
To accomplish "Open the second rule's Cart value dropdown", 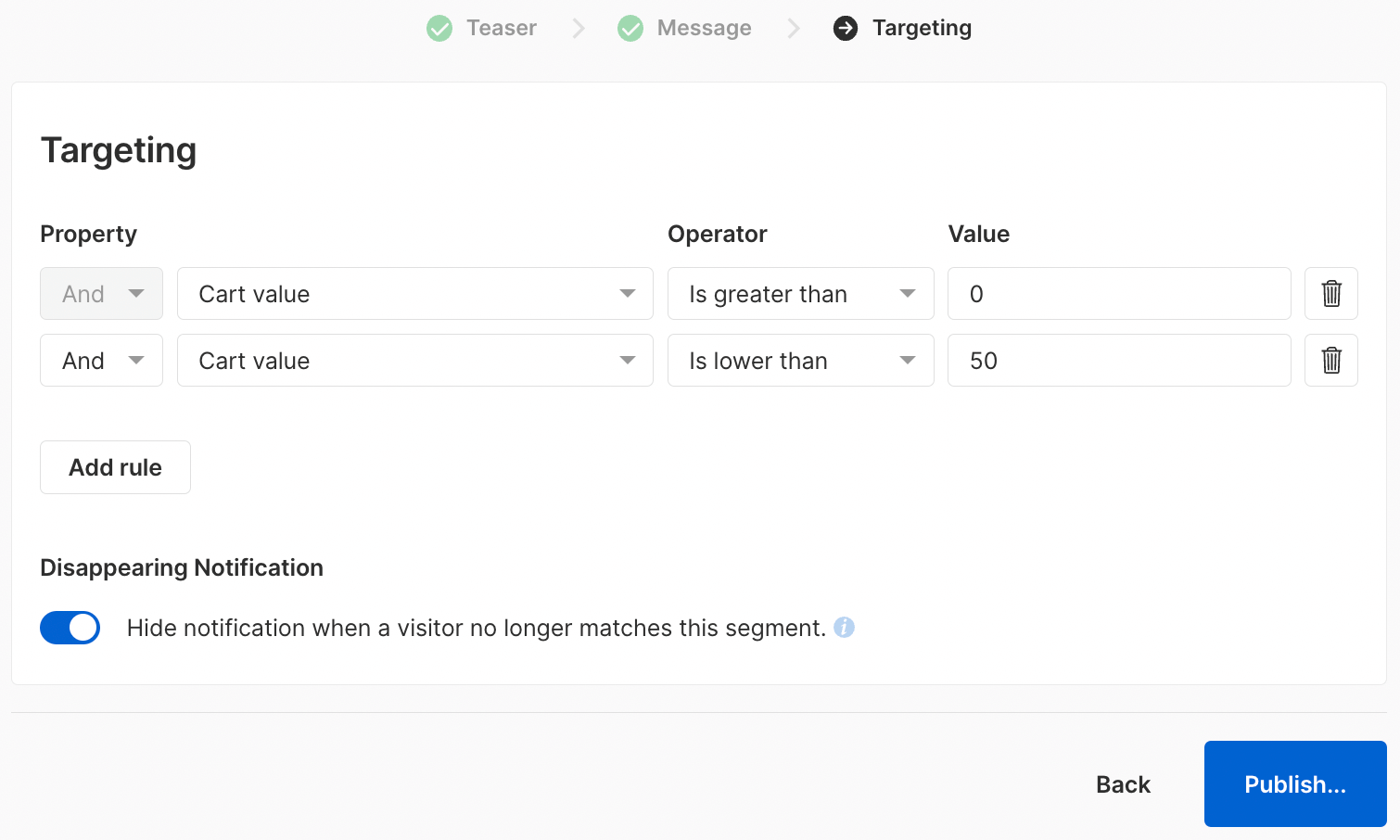I will pos(414,361).
